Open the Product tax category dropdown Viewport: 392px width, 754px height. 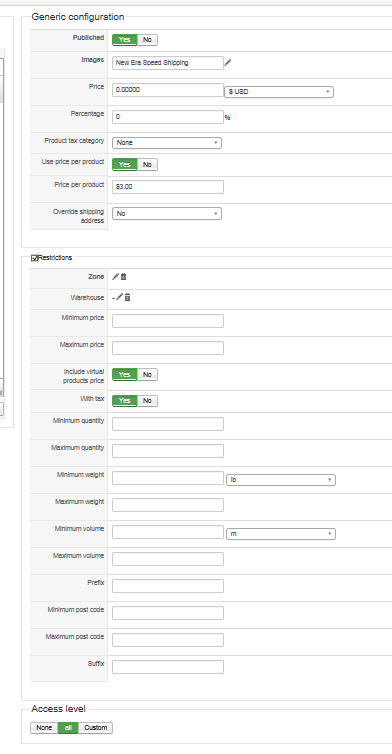tap(167, 143)
